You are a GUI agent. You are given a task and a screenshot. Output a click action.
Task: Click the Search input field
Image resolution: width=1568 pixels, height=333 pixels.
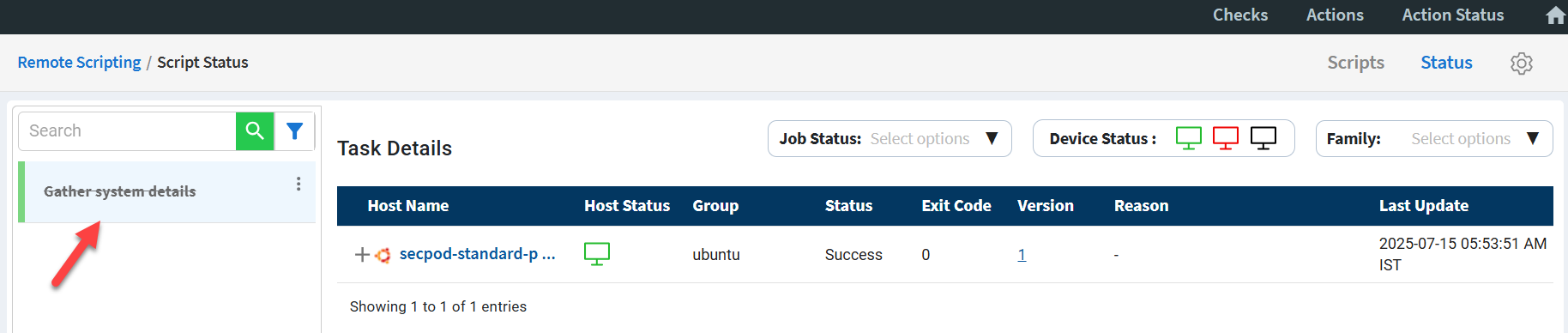(x=127, y=131)
